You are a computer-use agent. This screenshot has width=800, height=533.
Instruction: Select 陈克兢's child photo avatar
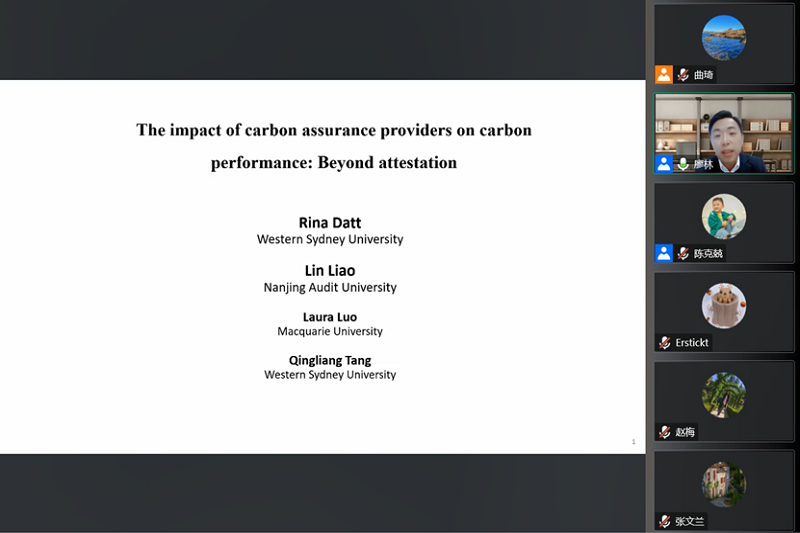tap(723, 216)
